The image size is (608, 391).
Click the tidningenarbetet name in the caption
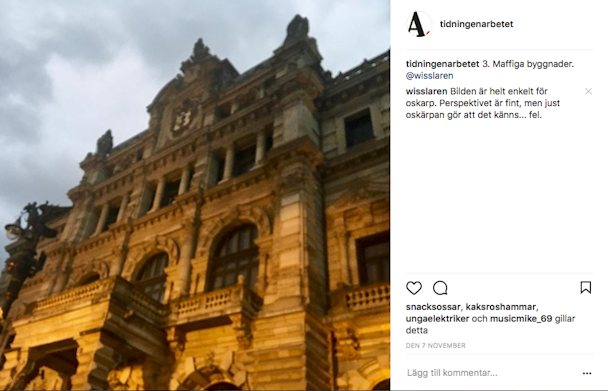coord(442,64)
